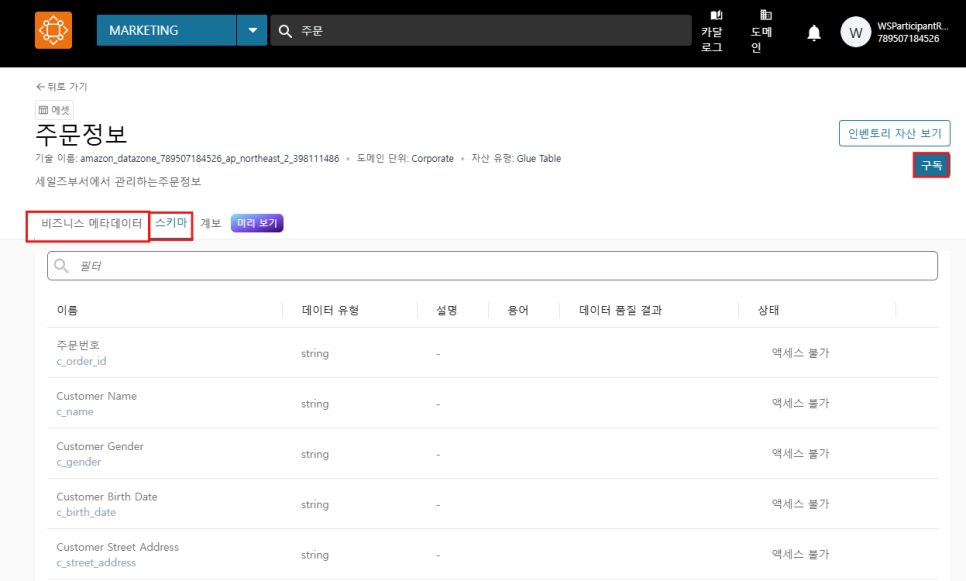Click the 데이터 유형 column header
Screen dimensions: 966x581
(330, 310)
